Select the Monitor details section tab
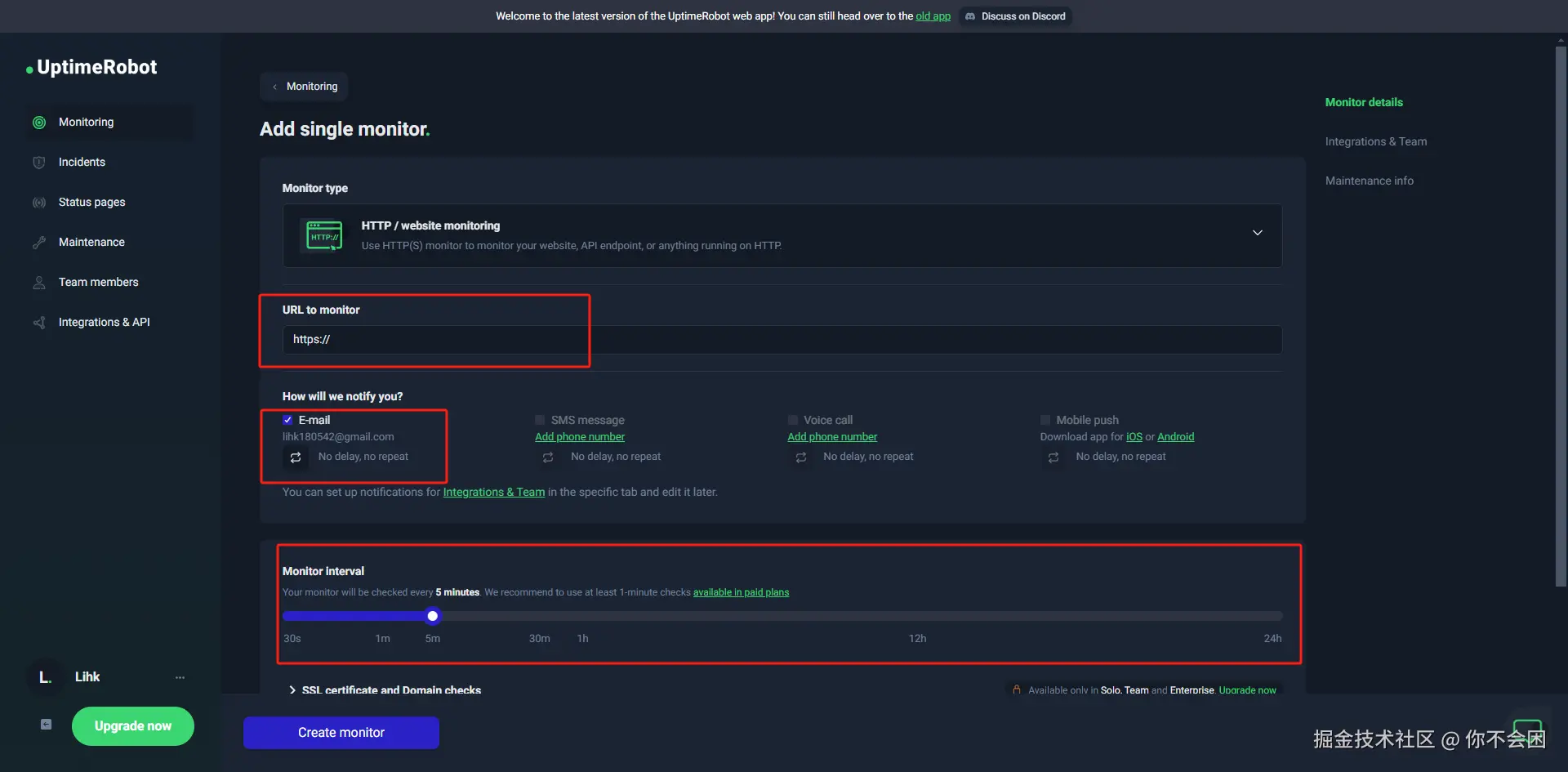The width and height of the screenshot is (1568, 772). click(1364, 102)
